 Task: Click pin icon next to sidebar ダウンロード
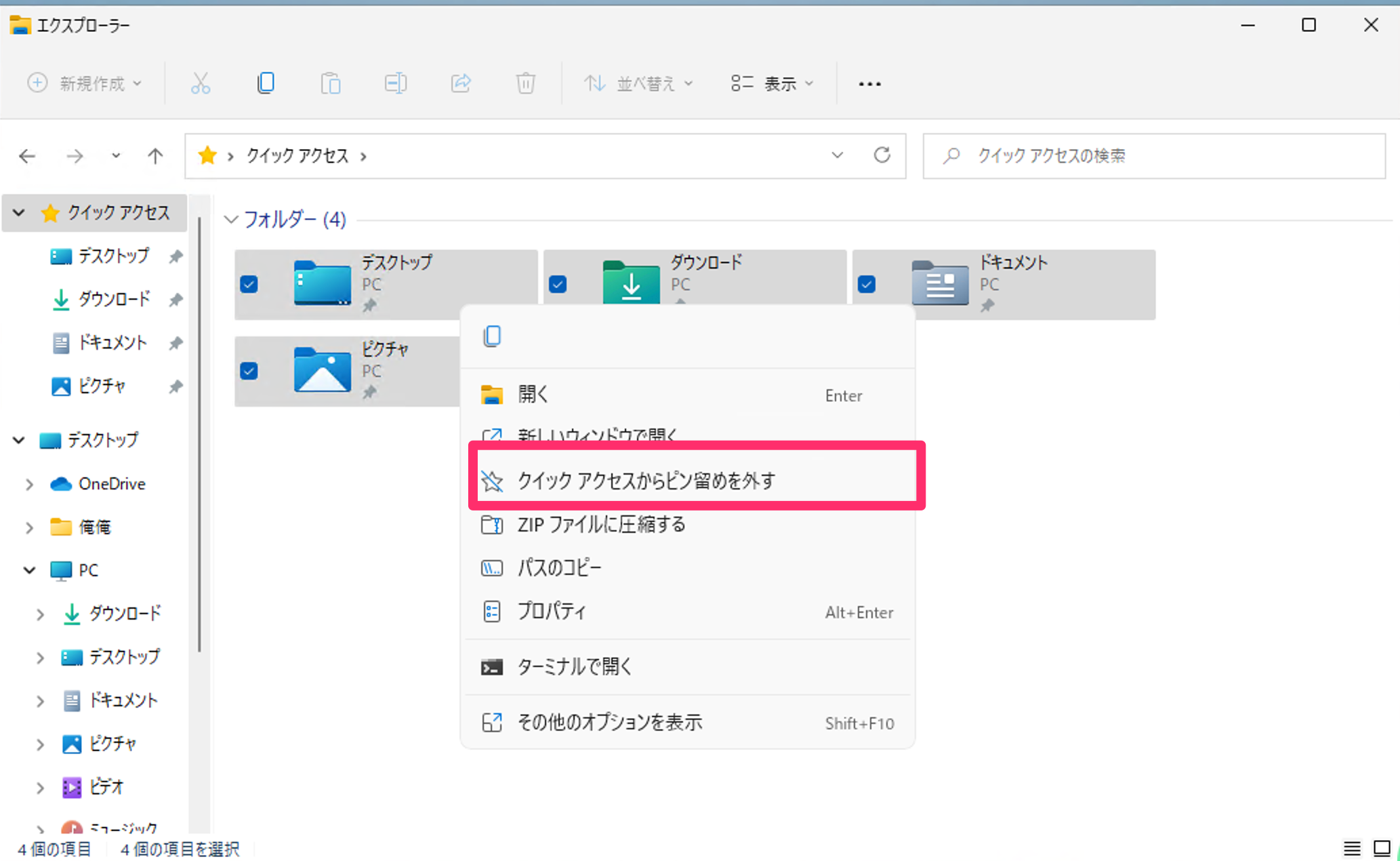tap(176, 300)
